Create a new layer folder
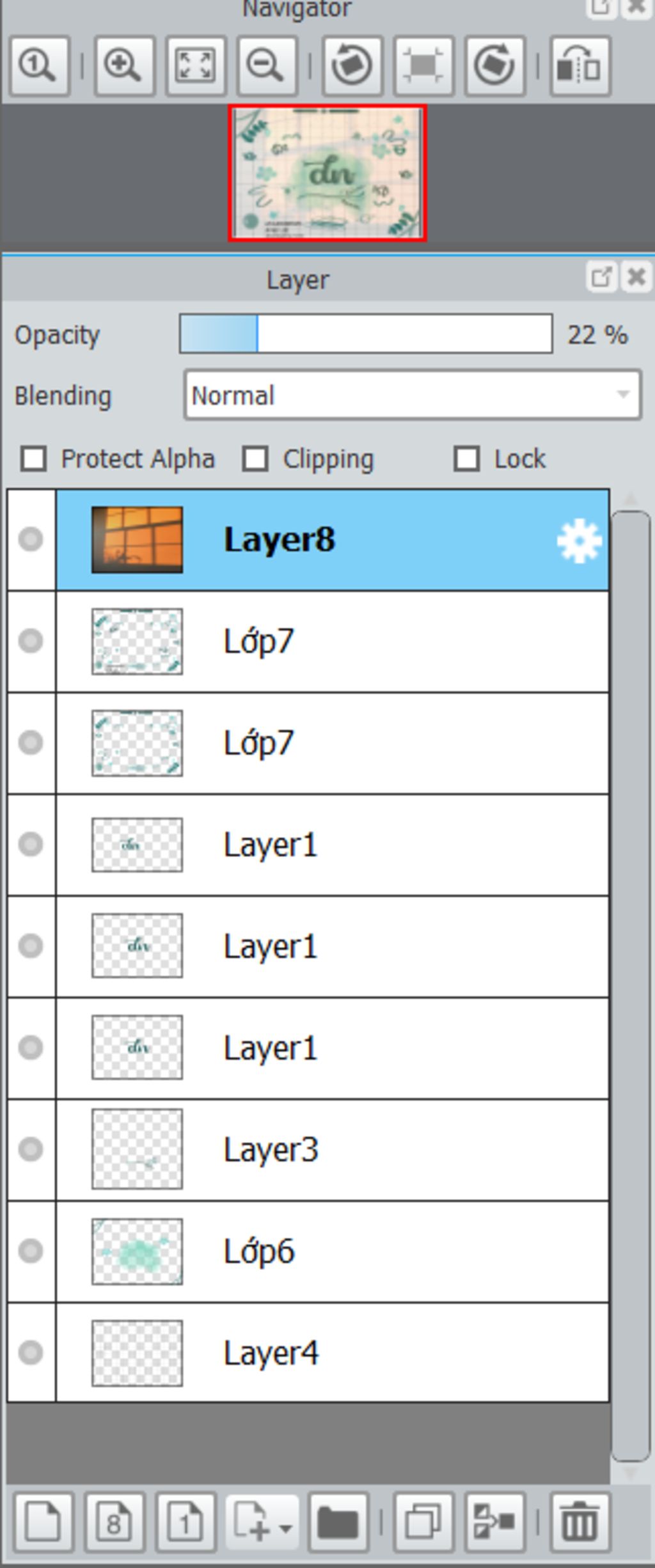The image size is (655, 1568). [x=338, y=1523]
